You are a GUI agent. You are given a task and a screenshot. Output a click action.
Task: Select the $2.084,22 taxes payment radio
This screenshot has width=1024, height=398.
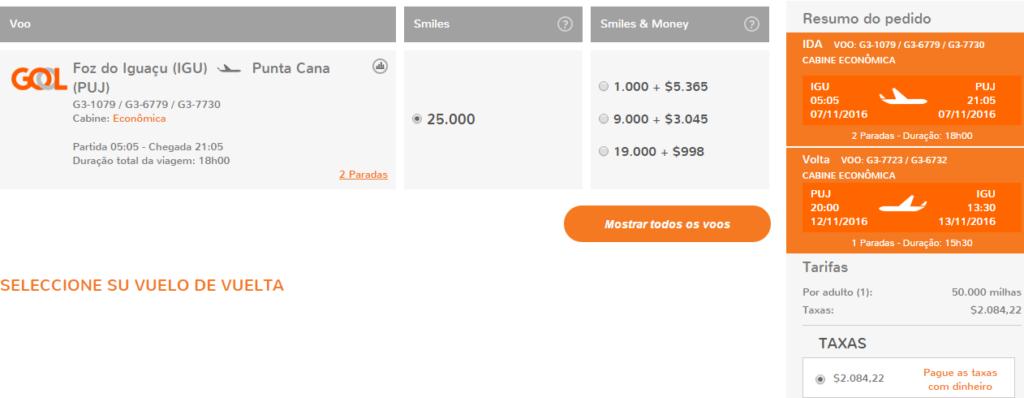(820, 379)
